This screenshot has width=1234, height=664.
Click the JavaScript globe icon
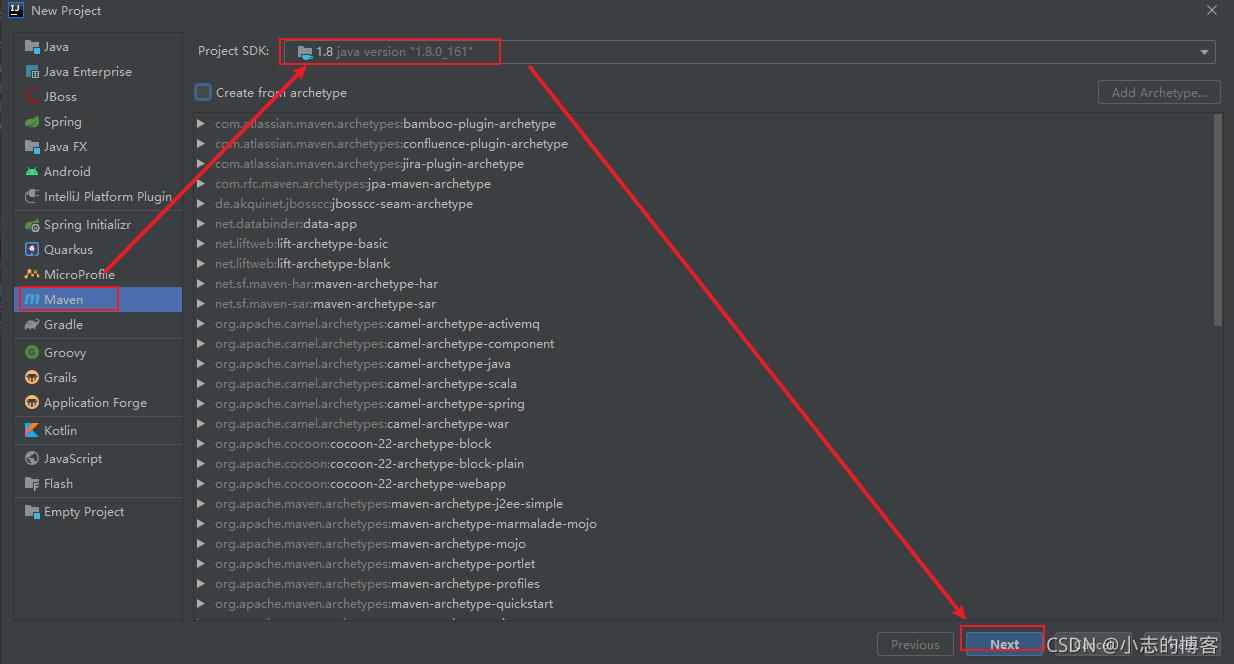pyautogui.click(x=32, y=458)
